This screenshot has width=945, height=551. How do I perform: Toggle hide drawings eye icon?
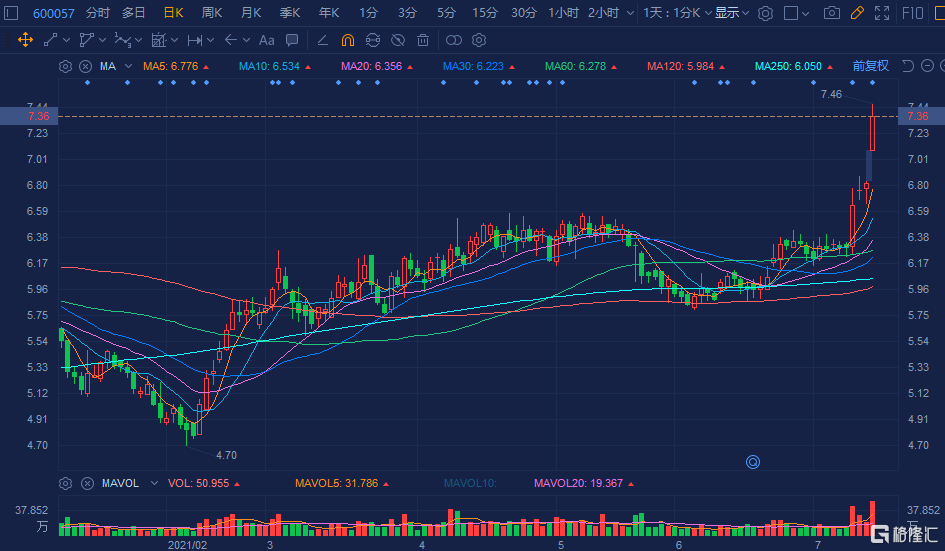pos(397,40)
